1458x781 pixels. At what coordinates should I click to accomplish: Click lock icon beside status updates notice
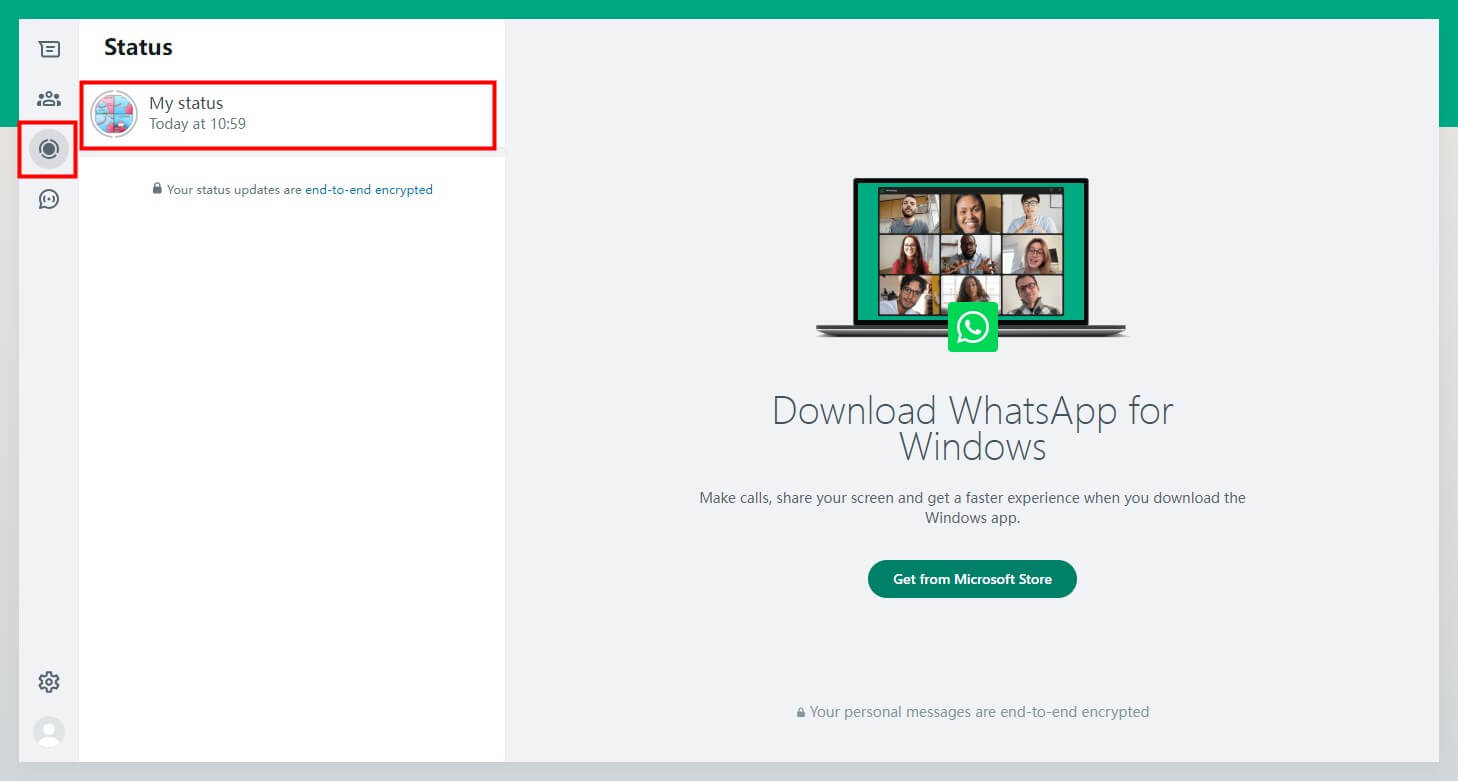(x=157, y=188)
